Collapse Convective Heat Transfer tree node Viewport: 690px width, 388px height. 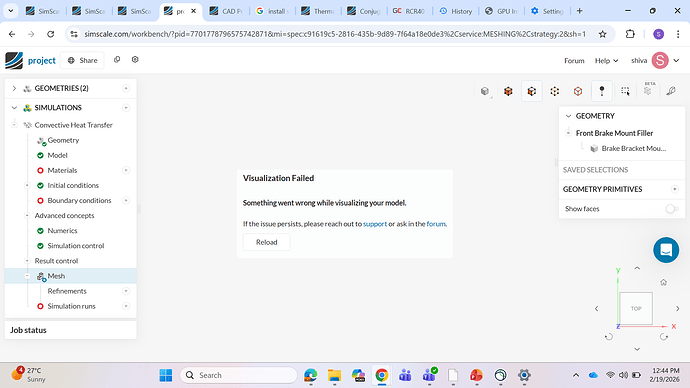tap(14, 125)
